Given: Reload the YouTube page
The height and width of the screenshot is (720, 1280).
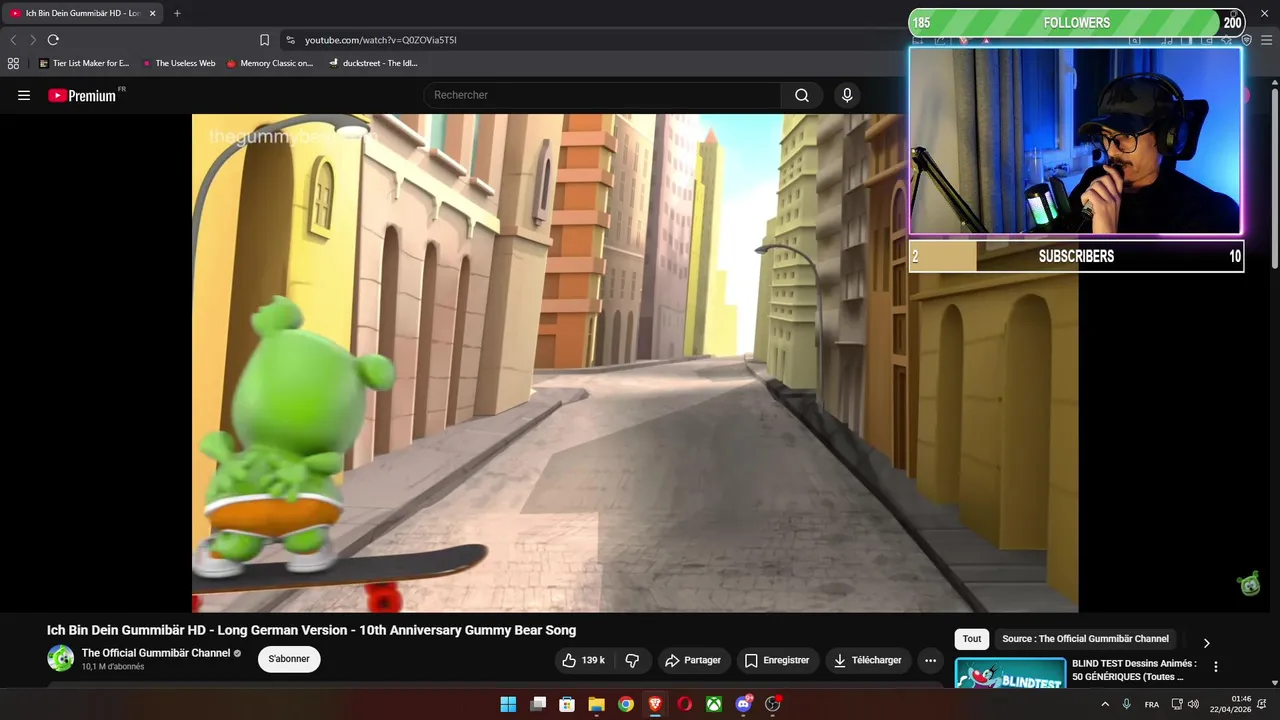Looking at the screenshot, I should click(x=53, y=40).
